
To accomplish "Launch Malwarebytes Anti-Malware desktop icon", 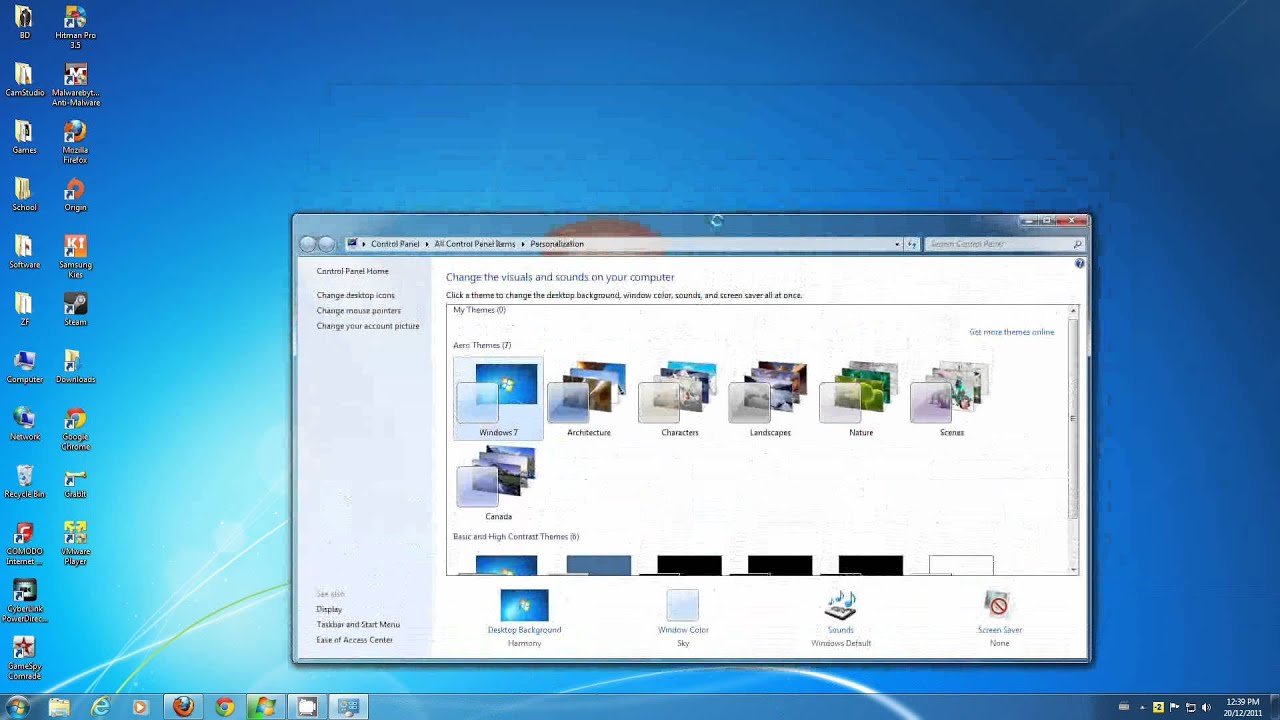I will [75, 85].
